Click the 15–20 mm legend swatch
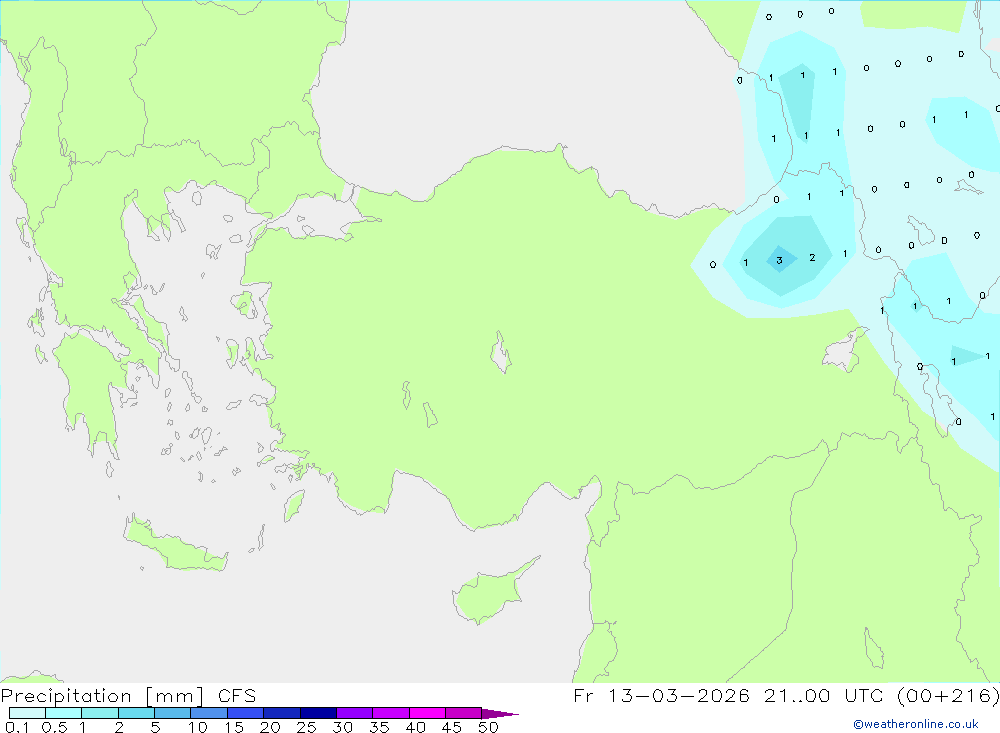Viewport: 1000px width, 733px height. (245, 713)
